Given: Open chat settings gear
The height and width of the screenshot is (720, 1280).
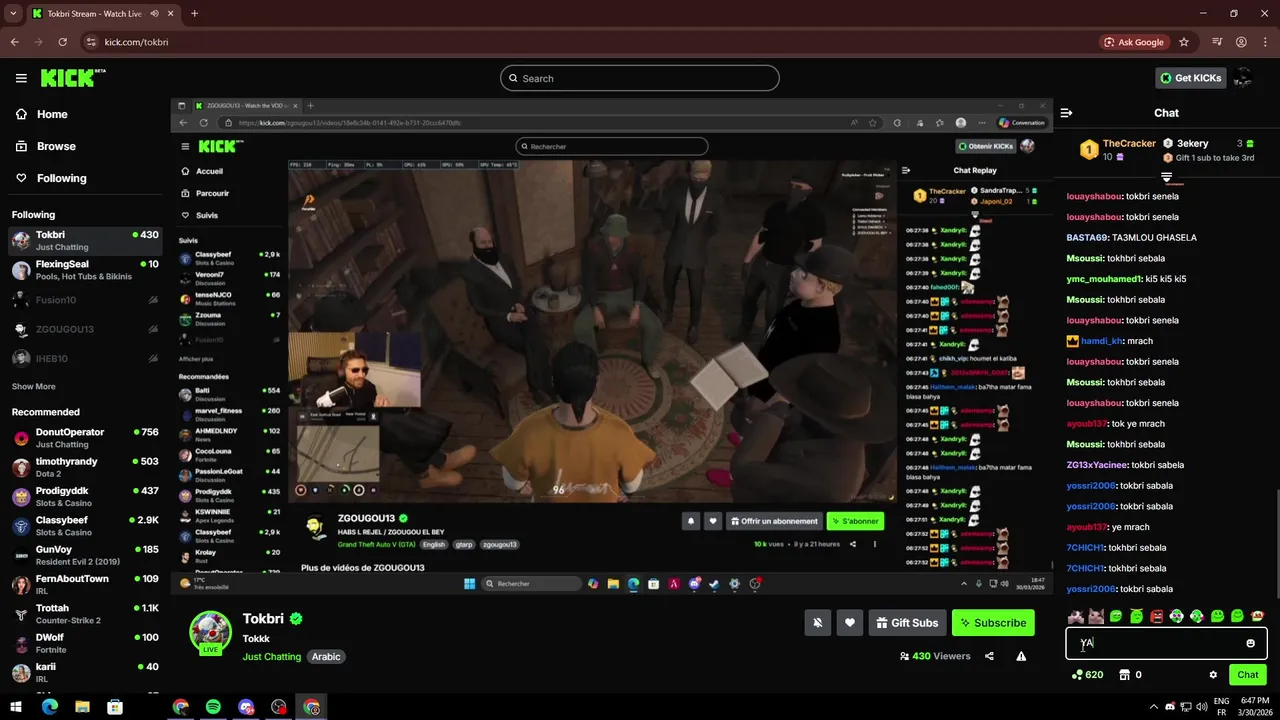Looking at the screenshot, I should tap(1213, 675).
